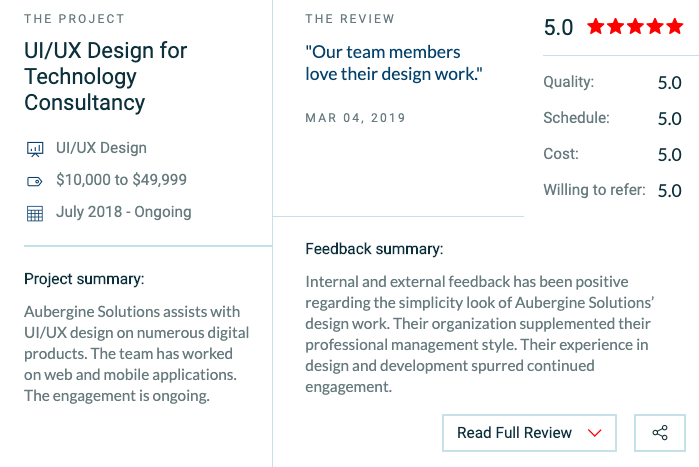Click the UI/UX Design presentation icon
Image resolution: width=699 pixels, height=467 pixels.
(35, 149)
